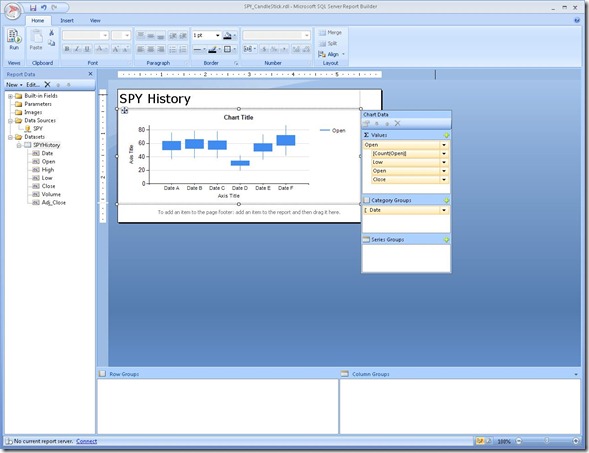Collapse the SPYHistory dataset node

pos(18,145)
